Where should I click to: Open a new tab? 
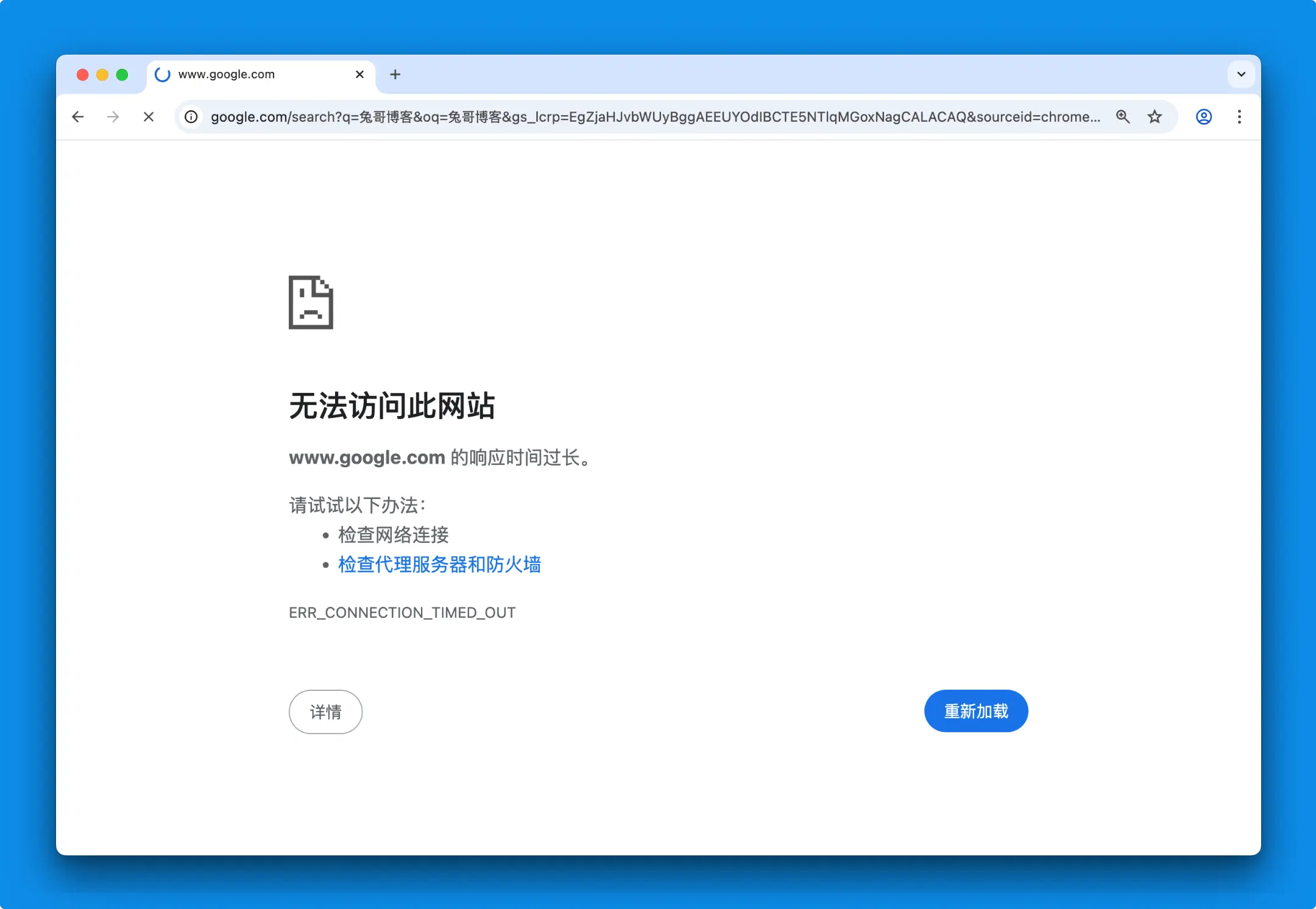(x=395, y=74)
